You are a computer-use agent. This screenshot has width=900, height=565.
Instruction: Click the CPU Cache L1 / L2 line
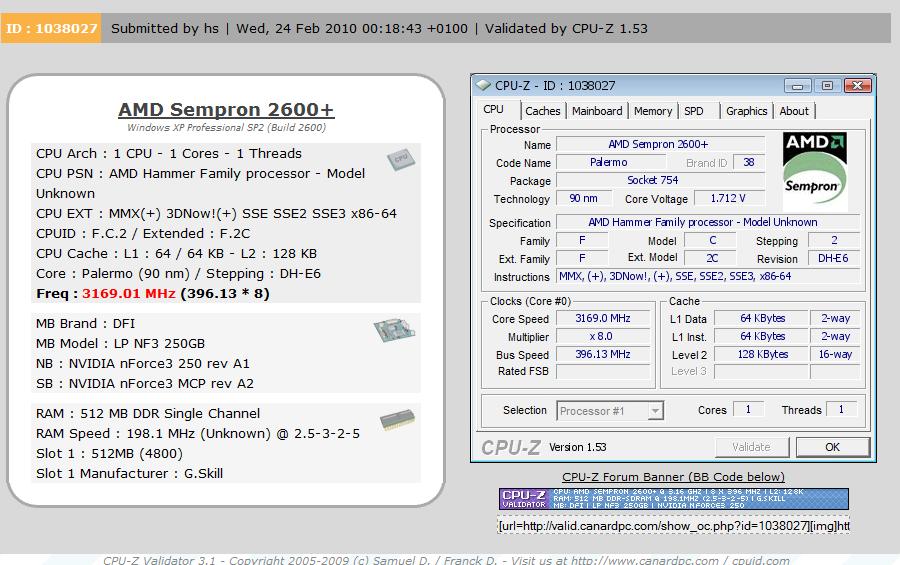tap(176, 254)
